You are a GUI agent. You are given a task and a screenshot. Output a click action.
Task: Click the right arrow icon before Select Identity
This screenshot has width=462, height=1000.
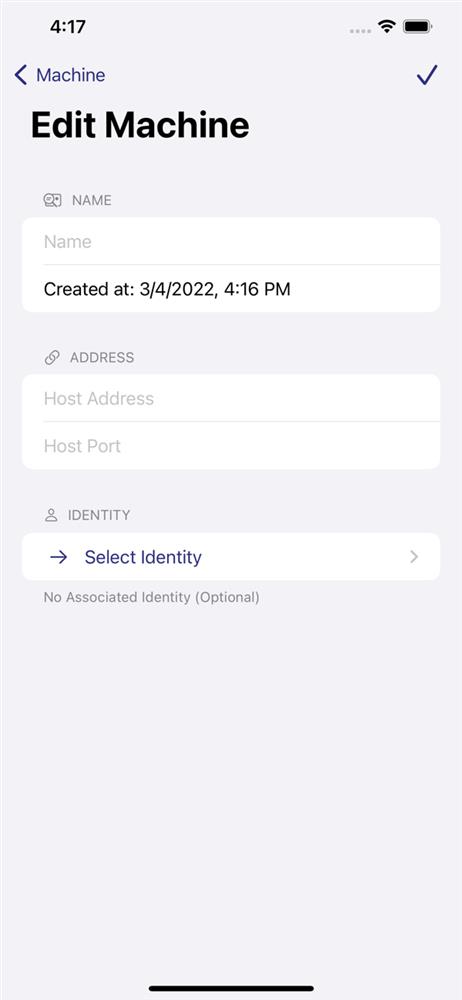(59, 557)
